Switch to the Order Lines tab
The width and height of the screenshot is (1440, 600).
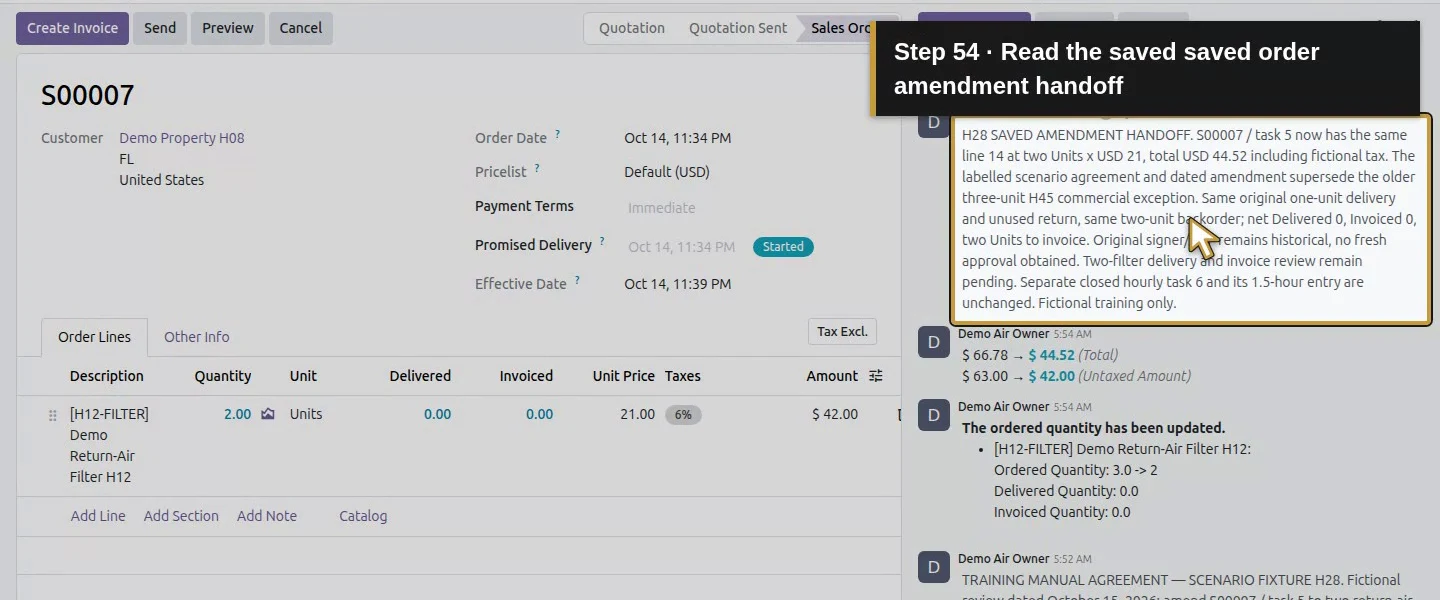[94, 337]
